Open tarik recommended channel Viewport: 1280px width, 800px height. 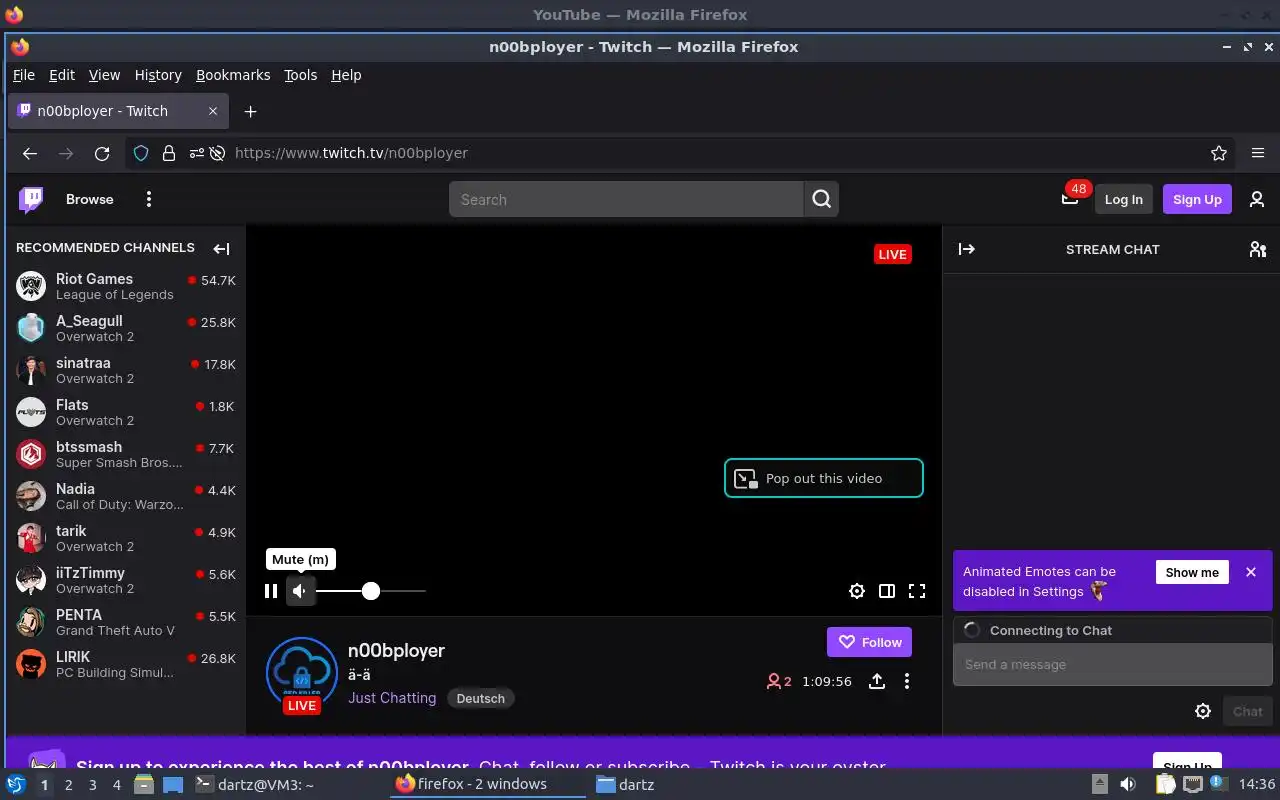point(125,538)
